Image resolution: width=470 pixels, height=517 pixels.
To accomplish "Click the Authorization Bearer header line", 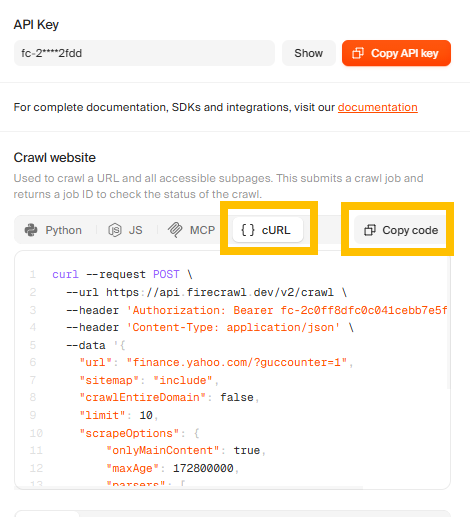I will [x=257, y=310].
